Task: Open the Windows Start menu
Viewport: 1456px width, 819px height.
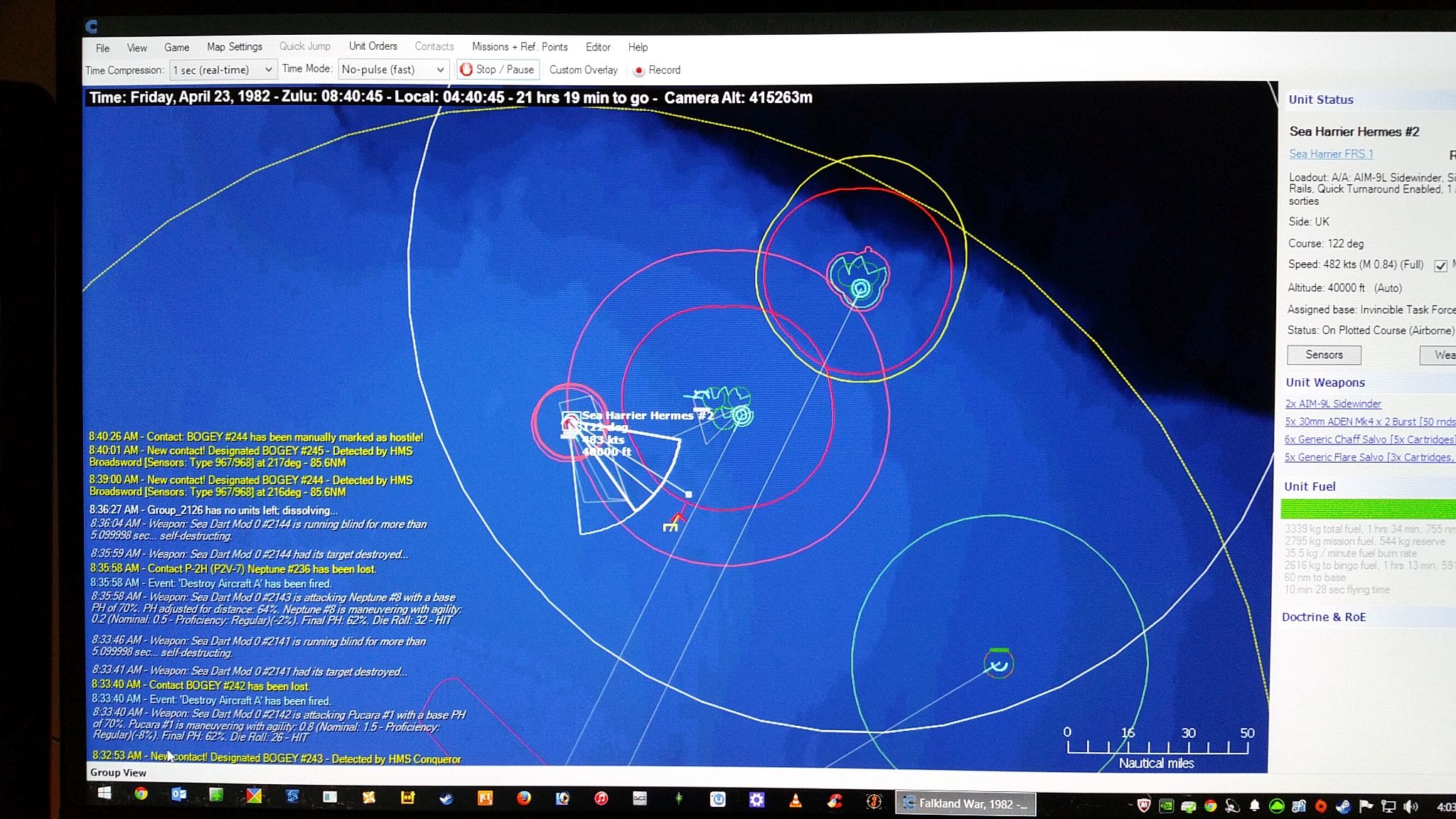Action: point(105,794)
